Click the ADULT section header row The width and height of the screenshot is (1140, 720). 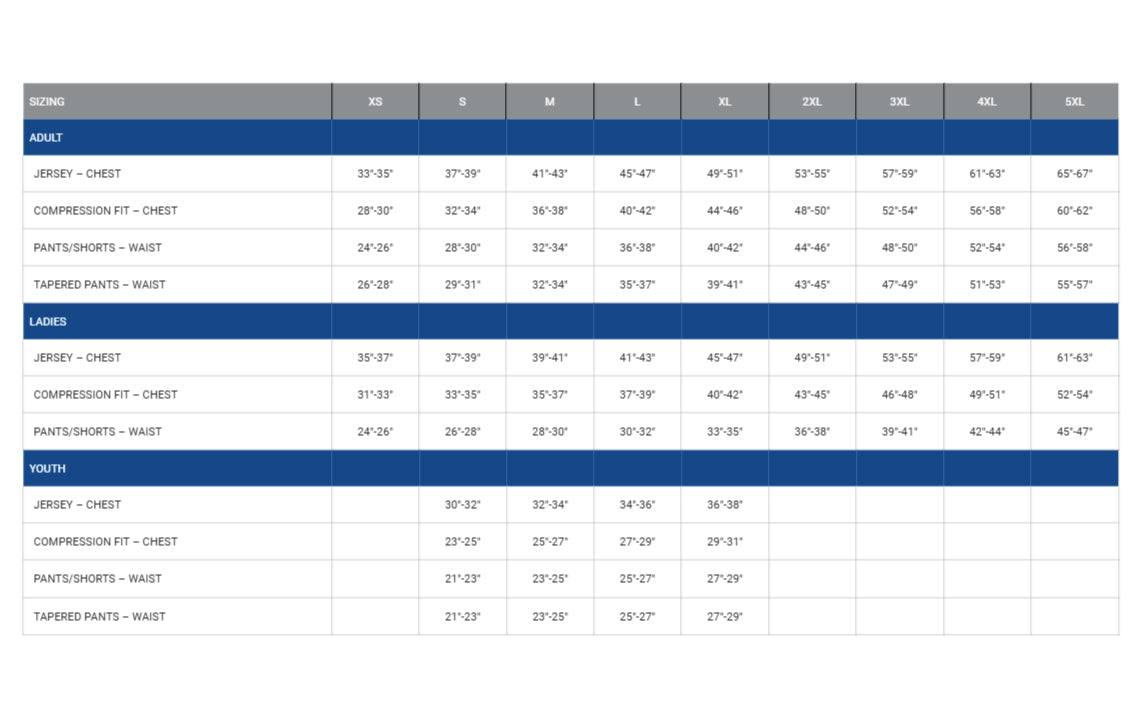pyautogui.click(x=46, y=138)
